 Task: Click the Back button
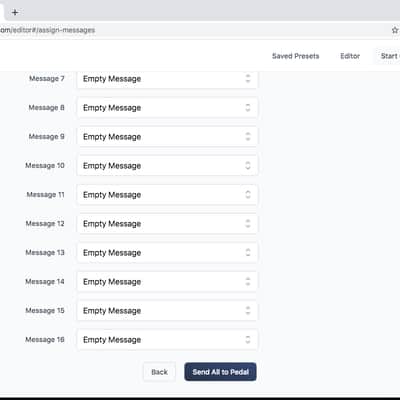coord(159,372)
